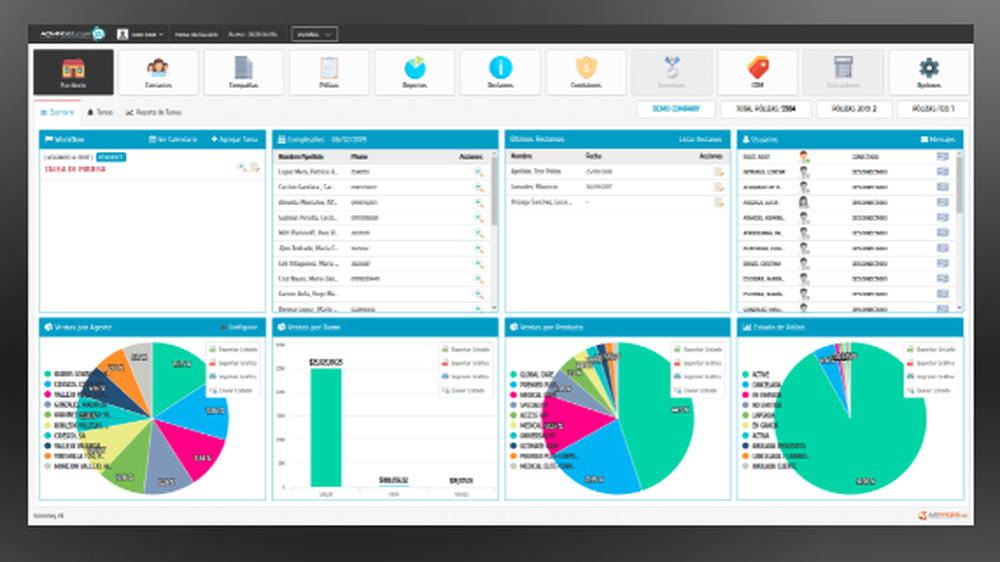
Task: Click the PÓLIZAS 2019 counter button
Action: click(x=854, y=109)
